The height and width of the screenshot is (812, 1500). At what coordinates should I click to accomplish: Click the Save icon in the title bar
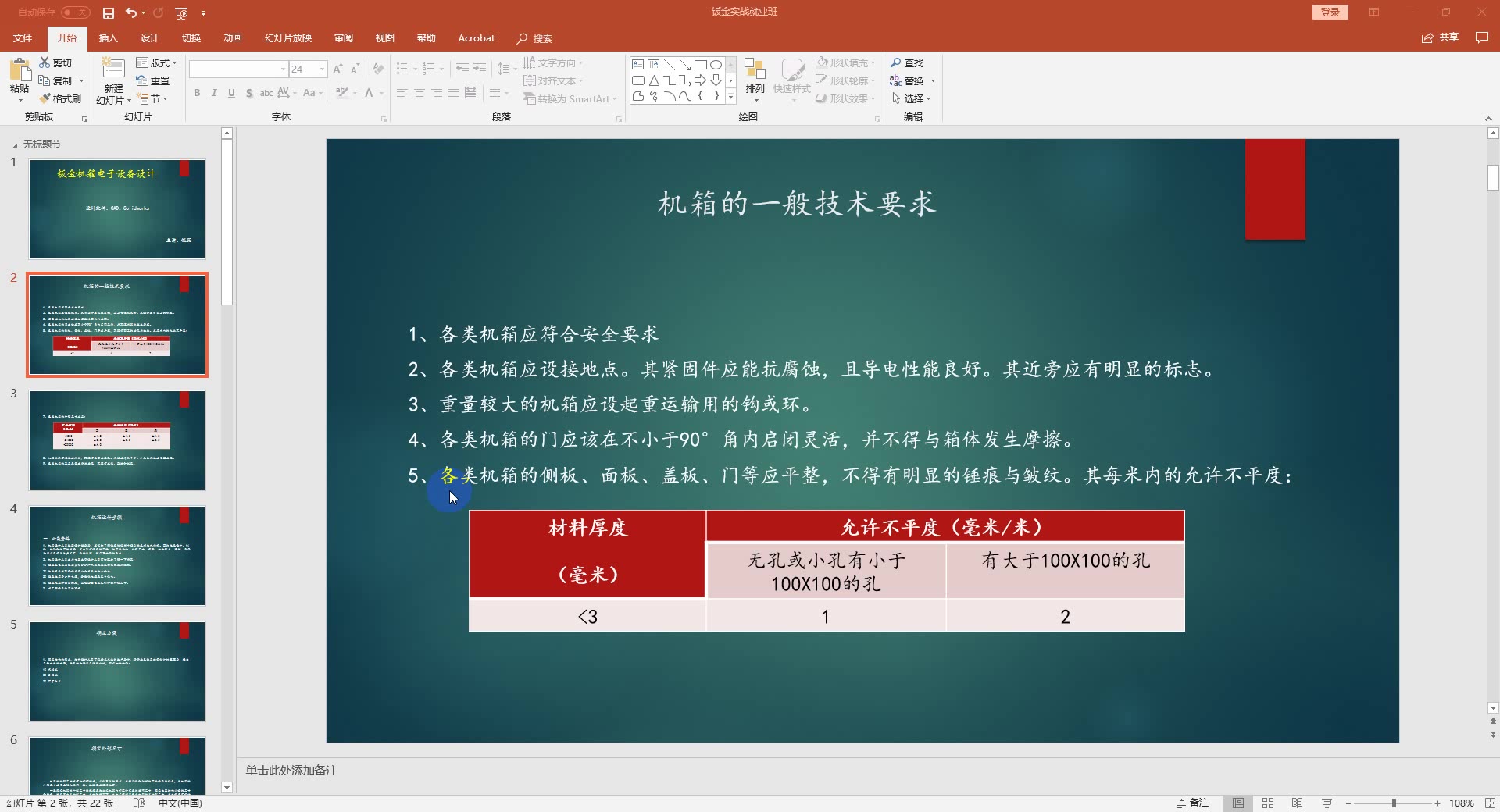click(109, 12)
